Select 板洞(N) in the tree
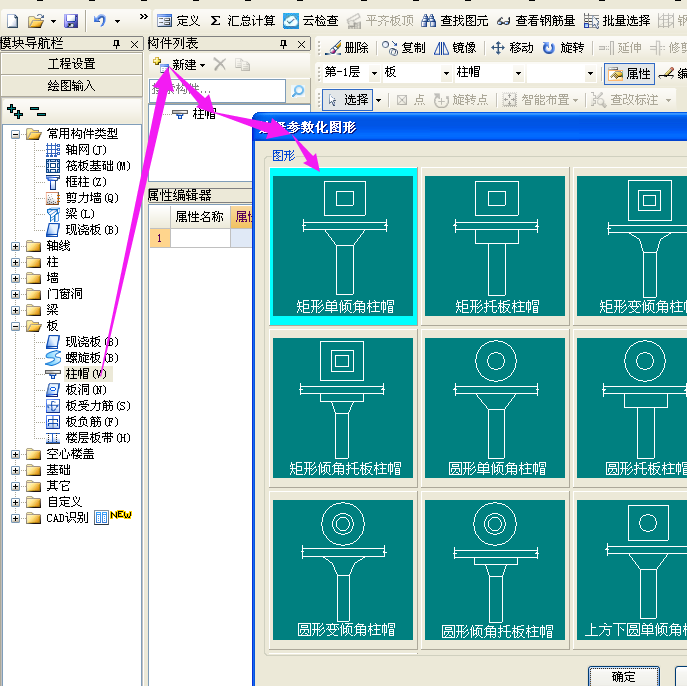The height and width of the screenshot is (686, 687). pyautogui.click(x=76, y=390)
